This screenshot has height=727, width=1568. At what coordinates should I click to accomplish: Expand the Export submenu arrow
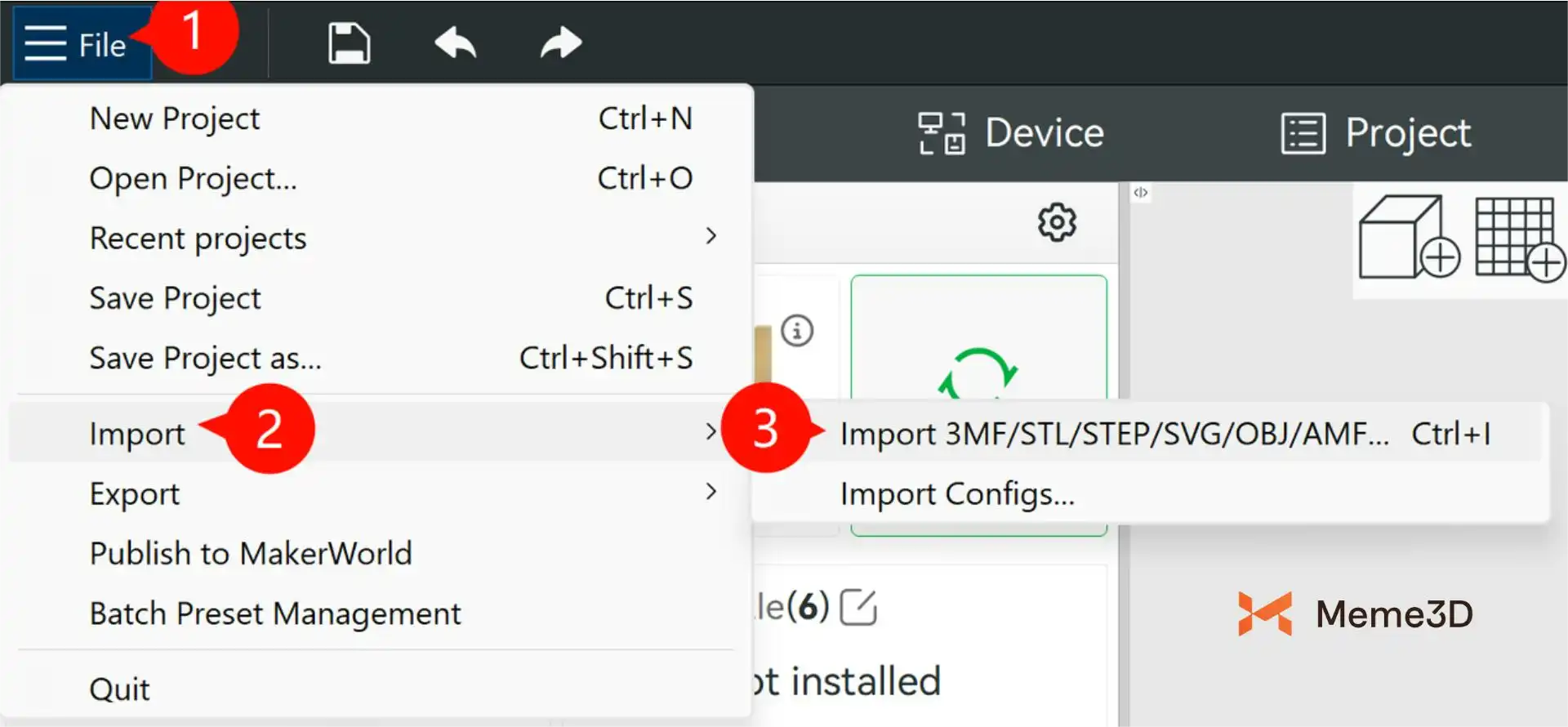(x=710, y=493)
